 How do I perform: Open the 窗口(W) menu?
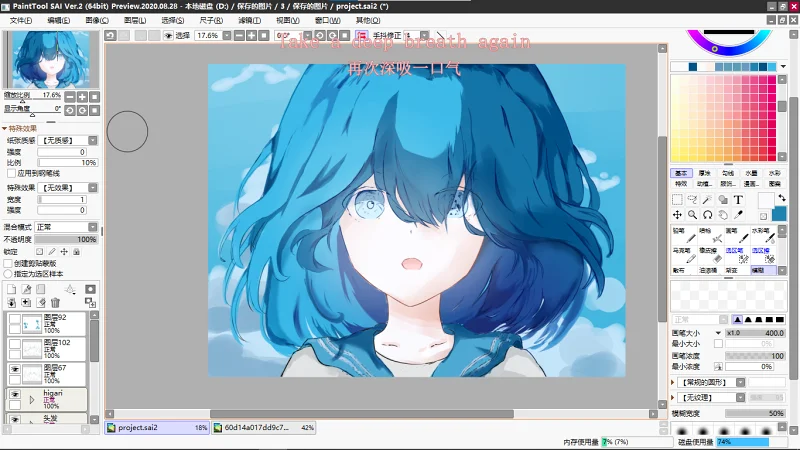[328, 20]
